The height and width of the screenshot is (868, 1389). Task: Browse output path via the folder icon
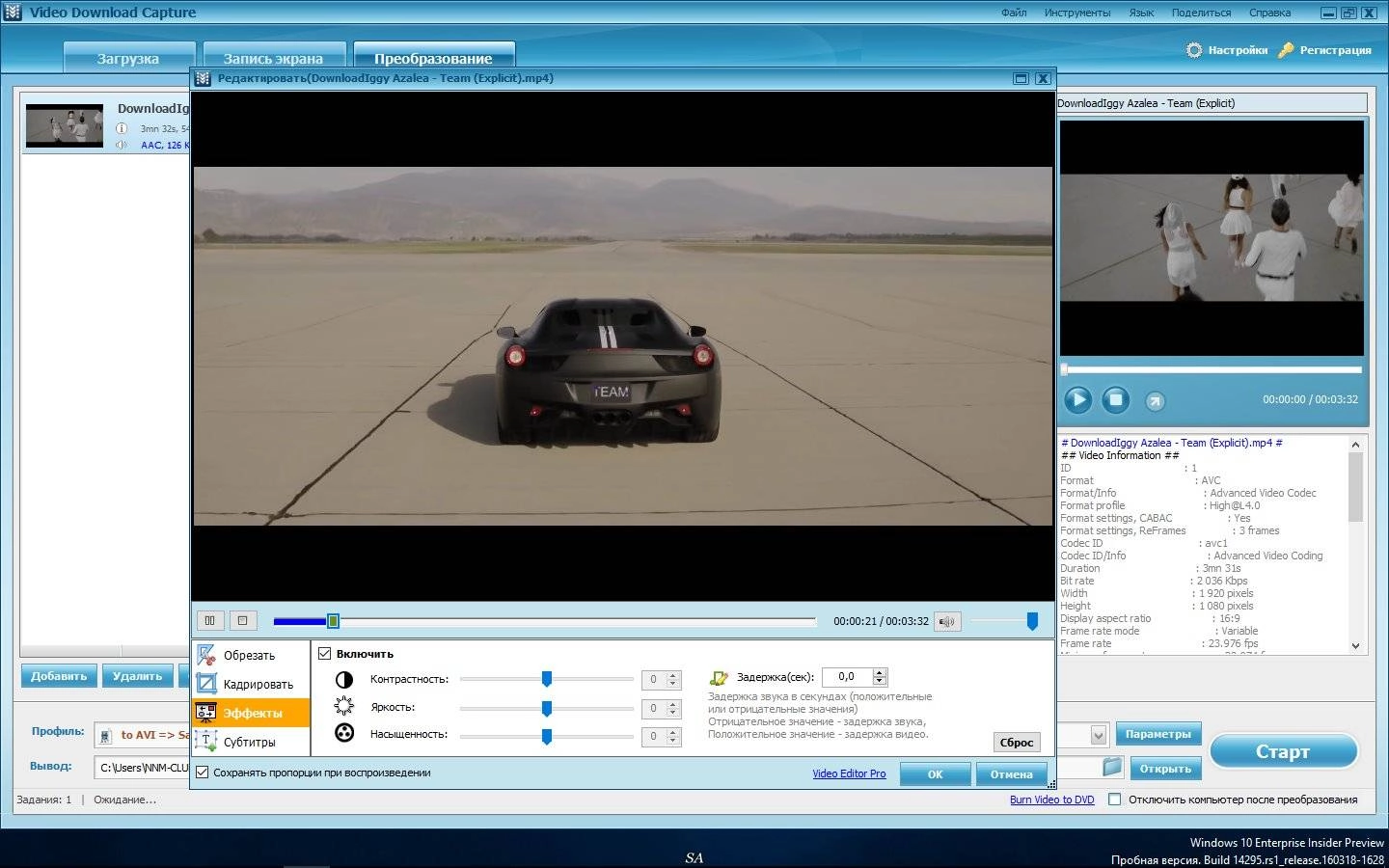tap(1113, 767)
